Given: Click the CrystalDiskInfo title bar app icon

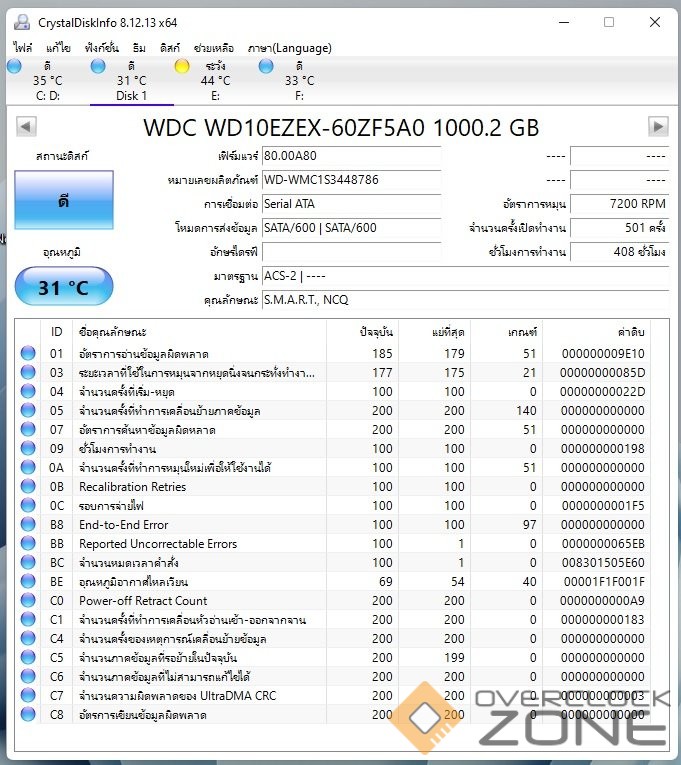Looking at the screenshot, I should coord(21,22).
